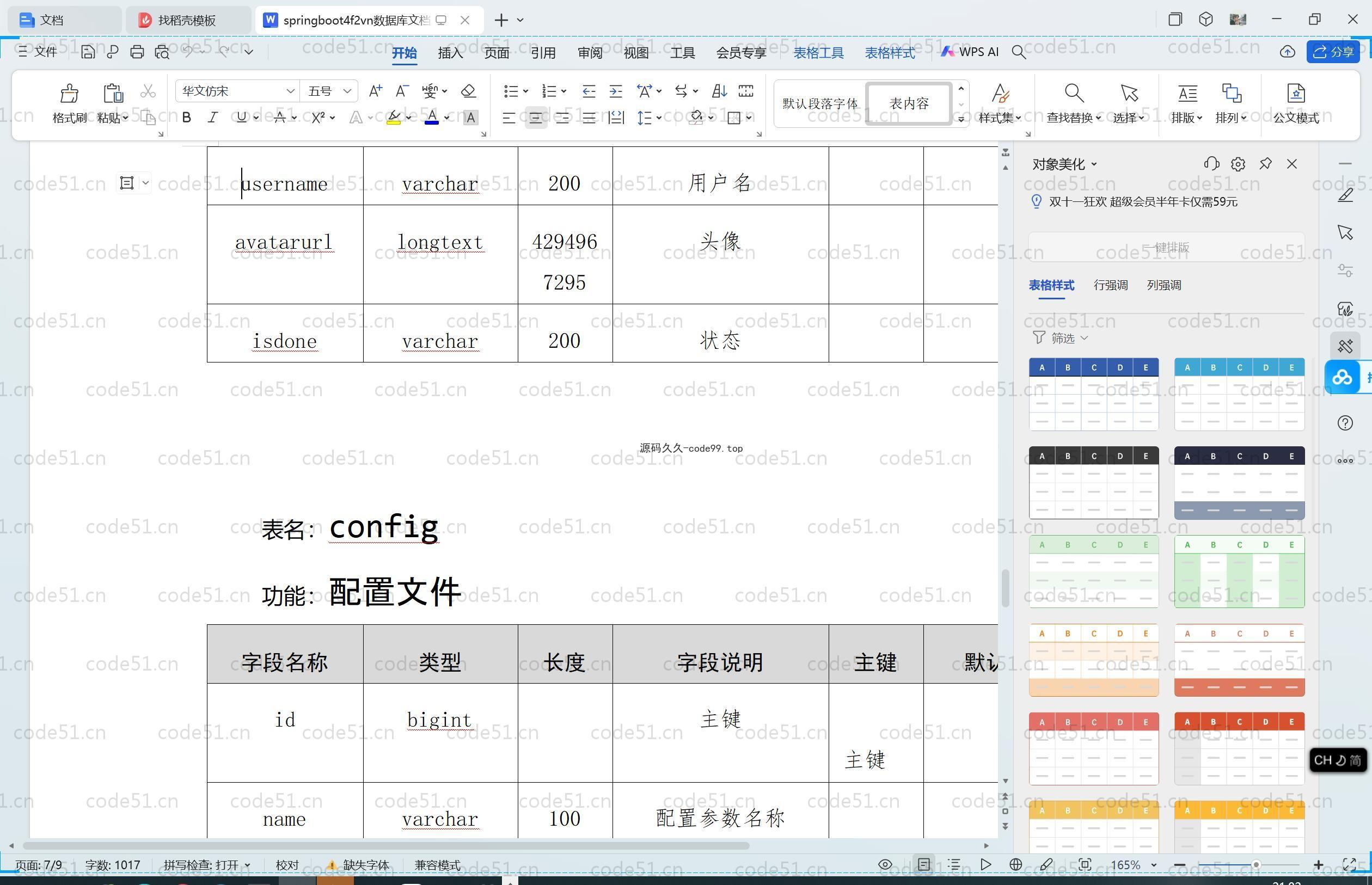Screen dimensions: 1372x885
Task: Select the 表内容 style
Action: (909, 103)
